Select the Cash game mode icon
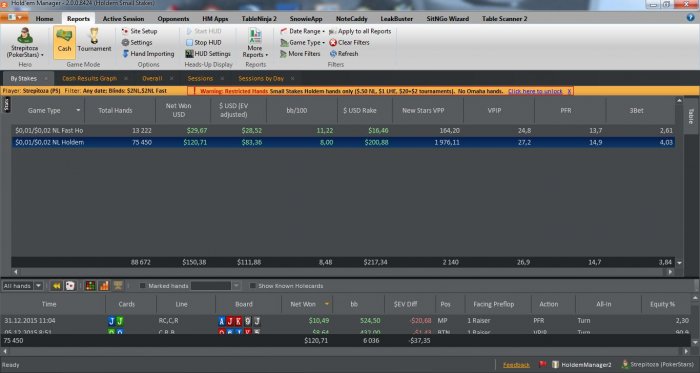The width and height of the screenshot is (700, 373). click(64, 42)
